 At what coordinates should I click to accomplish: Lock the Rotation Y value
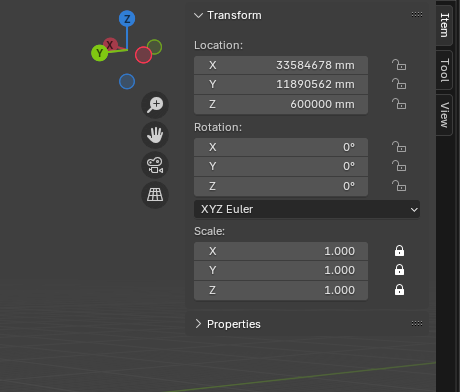[399, 166]
